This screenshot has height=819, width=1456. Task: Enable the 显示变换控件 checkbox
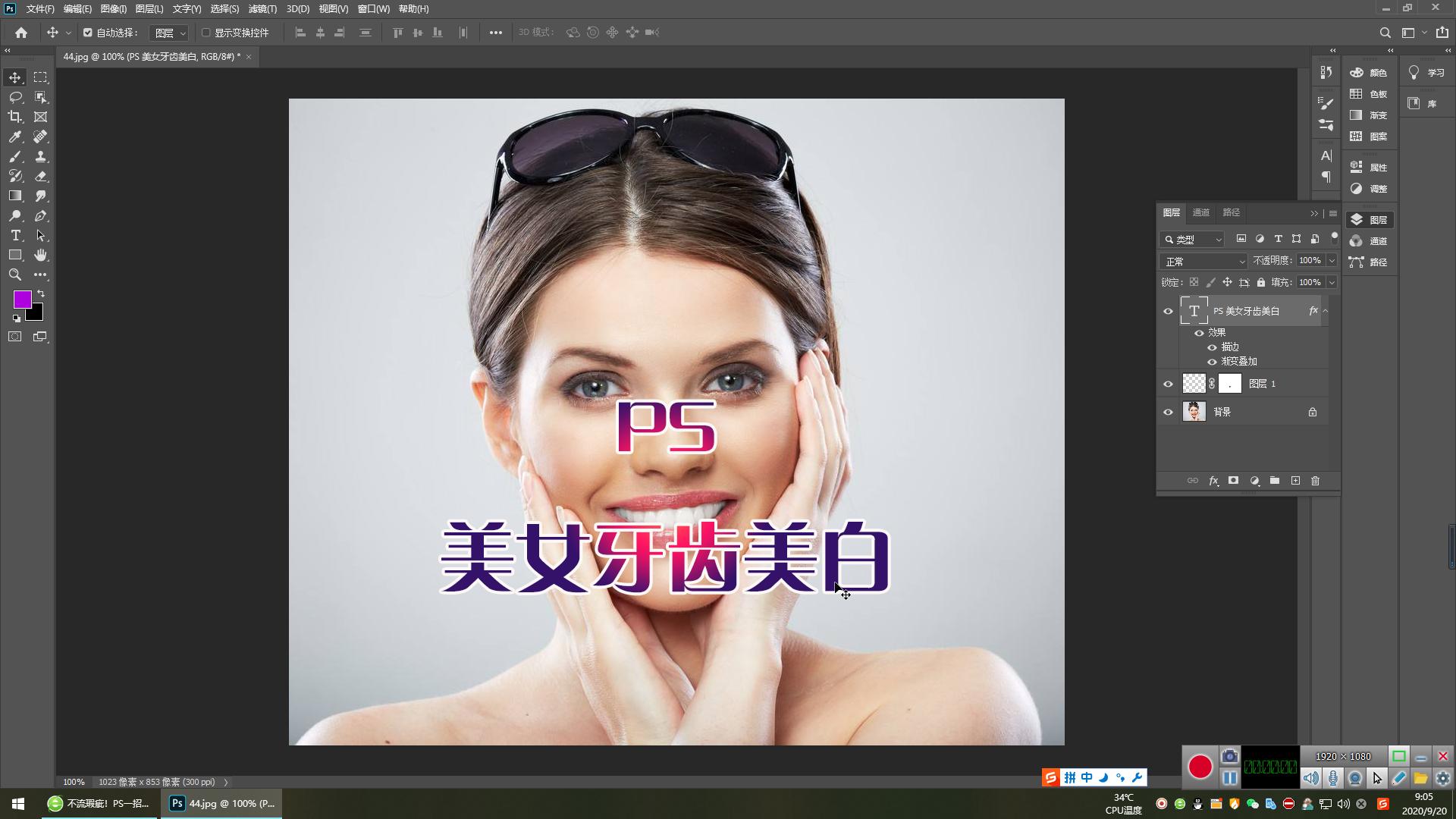click(x=206, y=33)
